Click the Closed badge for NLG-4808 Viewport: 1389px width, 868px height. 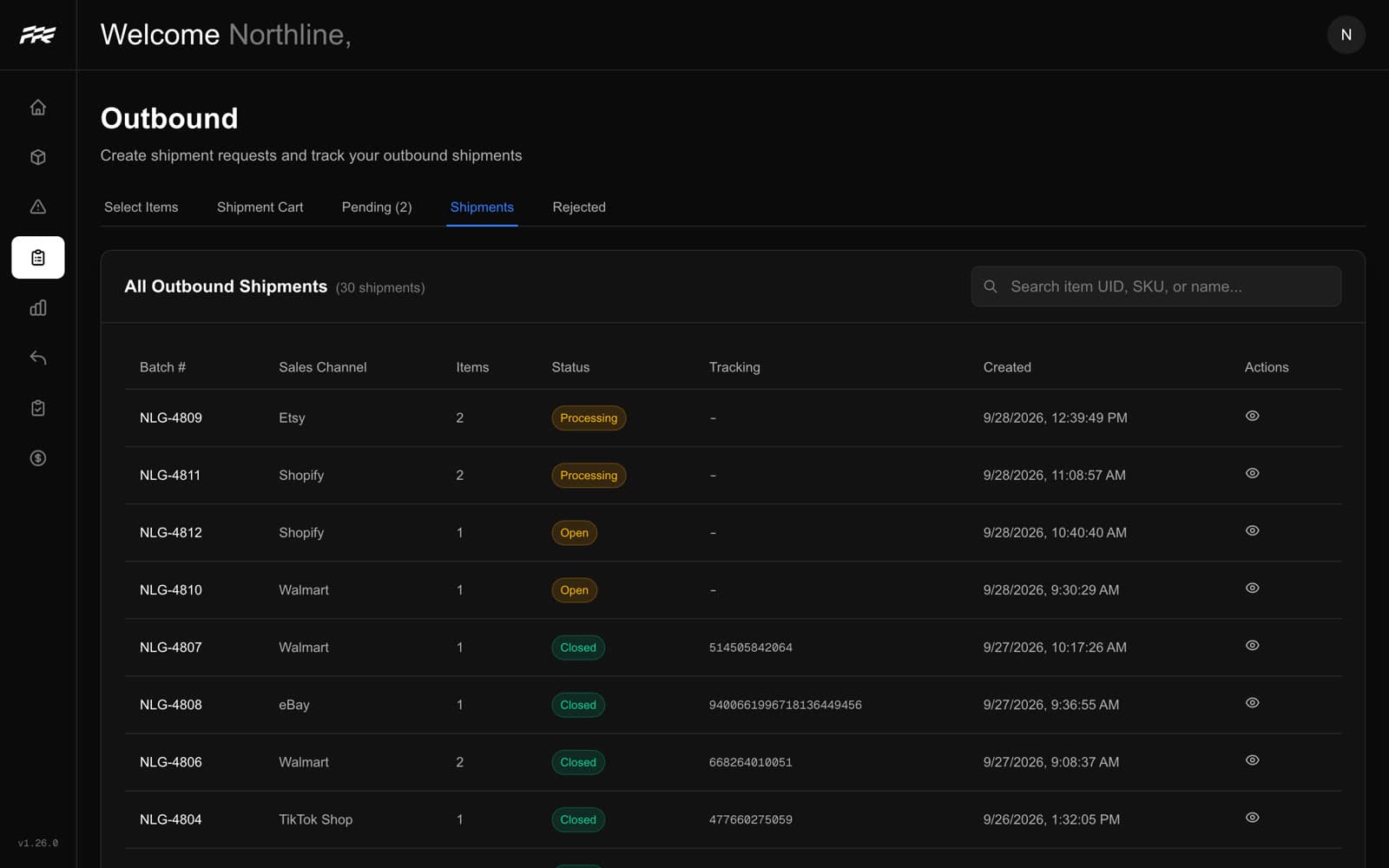click(578, 705)
